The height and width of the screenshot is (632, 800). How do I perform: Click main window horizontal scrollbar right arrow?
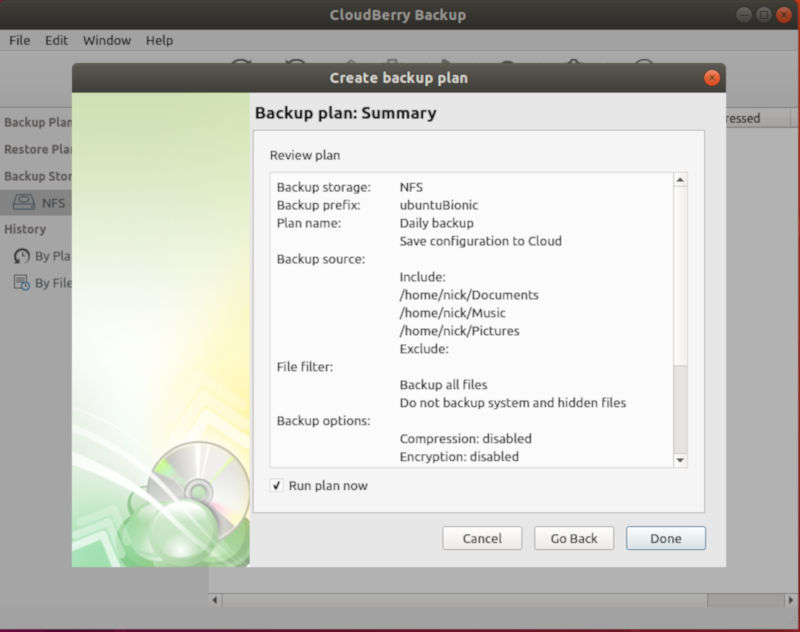click(791, 600)
